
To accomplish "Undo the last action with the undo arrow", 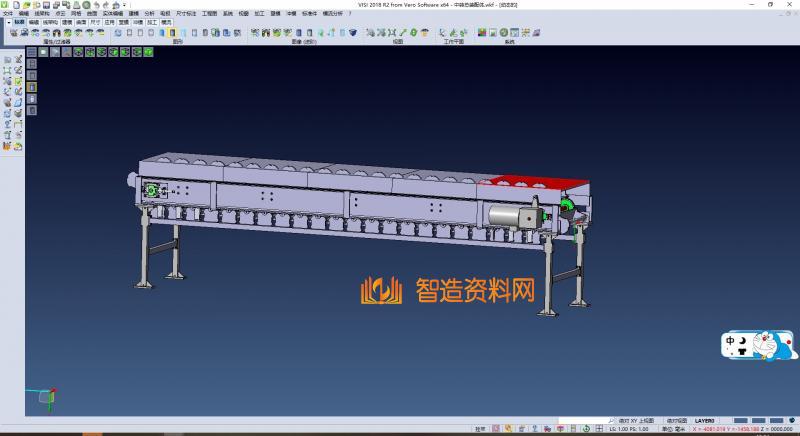I will 96,5.
